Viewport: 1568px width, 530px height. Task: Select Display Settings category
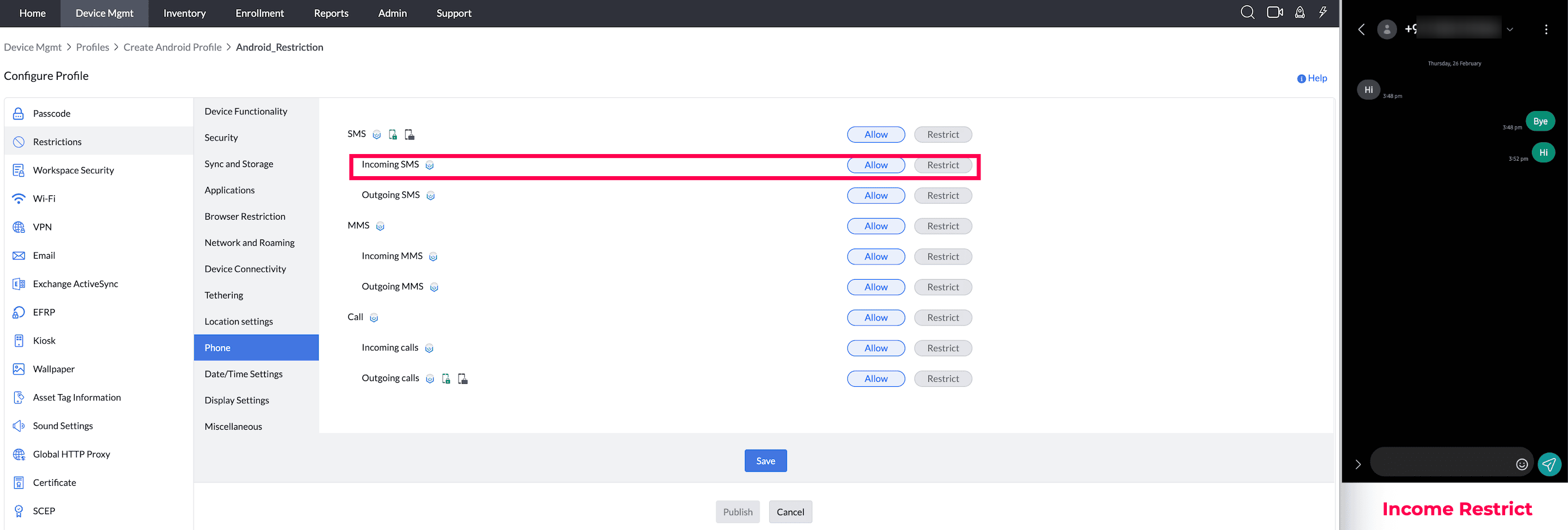(x=256, y=400)
